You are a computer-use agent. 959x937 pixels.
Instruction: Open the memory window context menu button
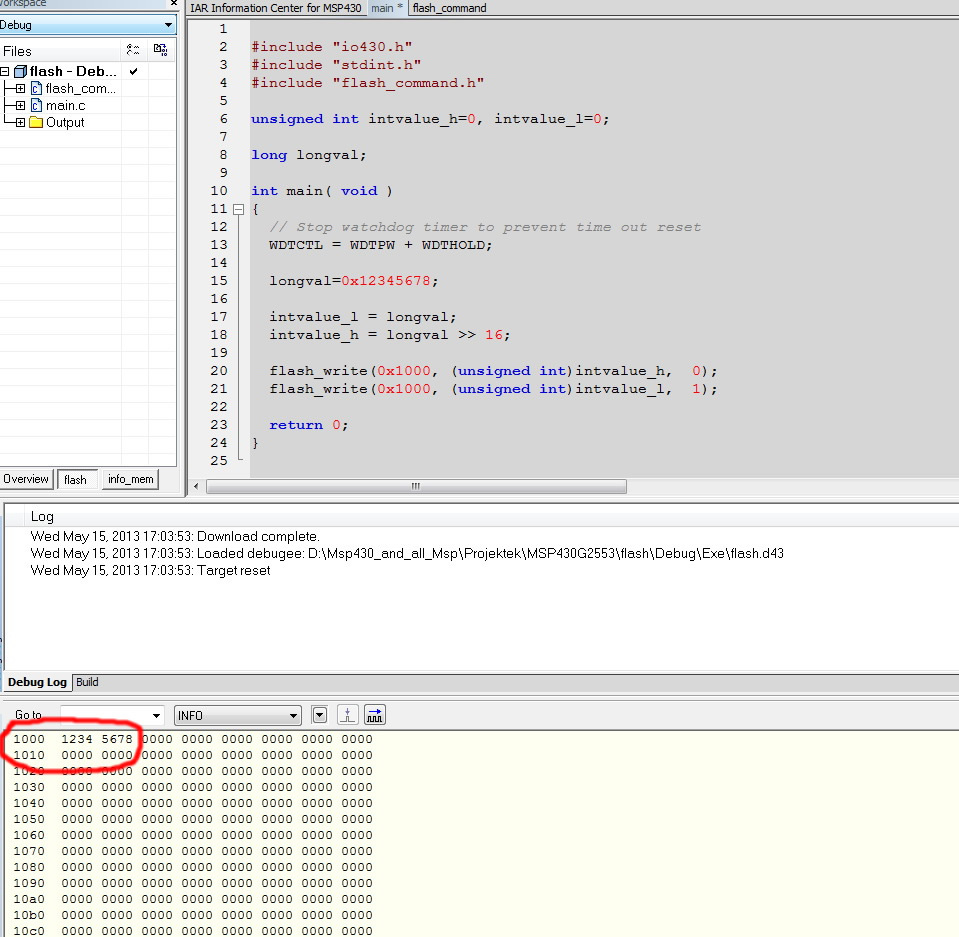point(319,714)
